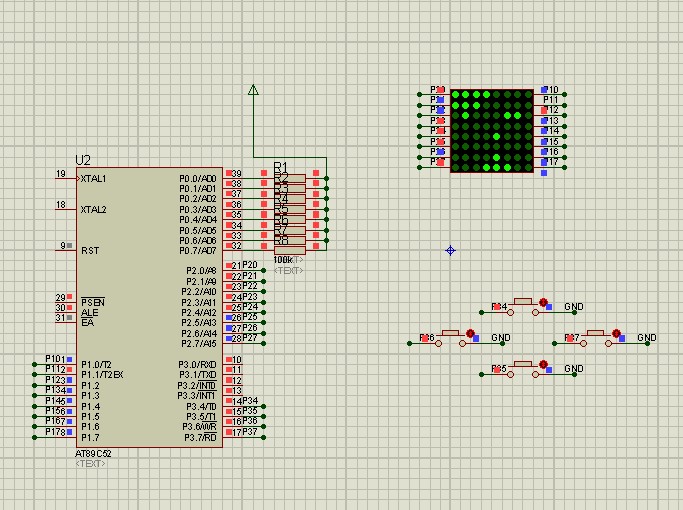Select the XTAL2 pin label
Screen dimensions: 683x510
93,209
